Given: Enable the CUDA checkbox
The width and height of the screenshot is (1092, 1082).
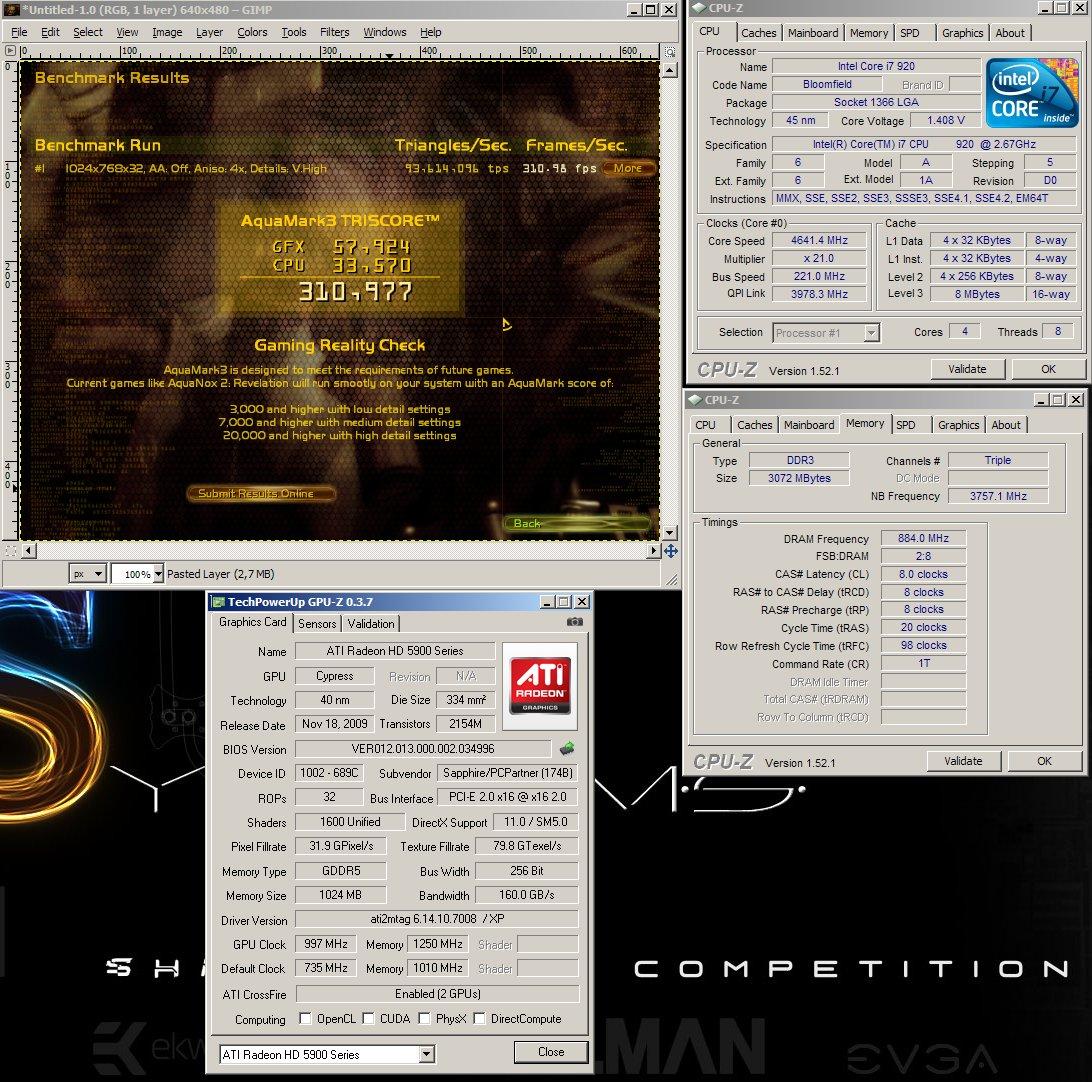Looking at the screenshot, I should 368,1018.
